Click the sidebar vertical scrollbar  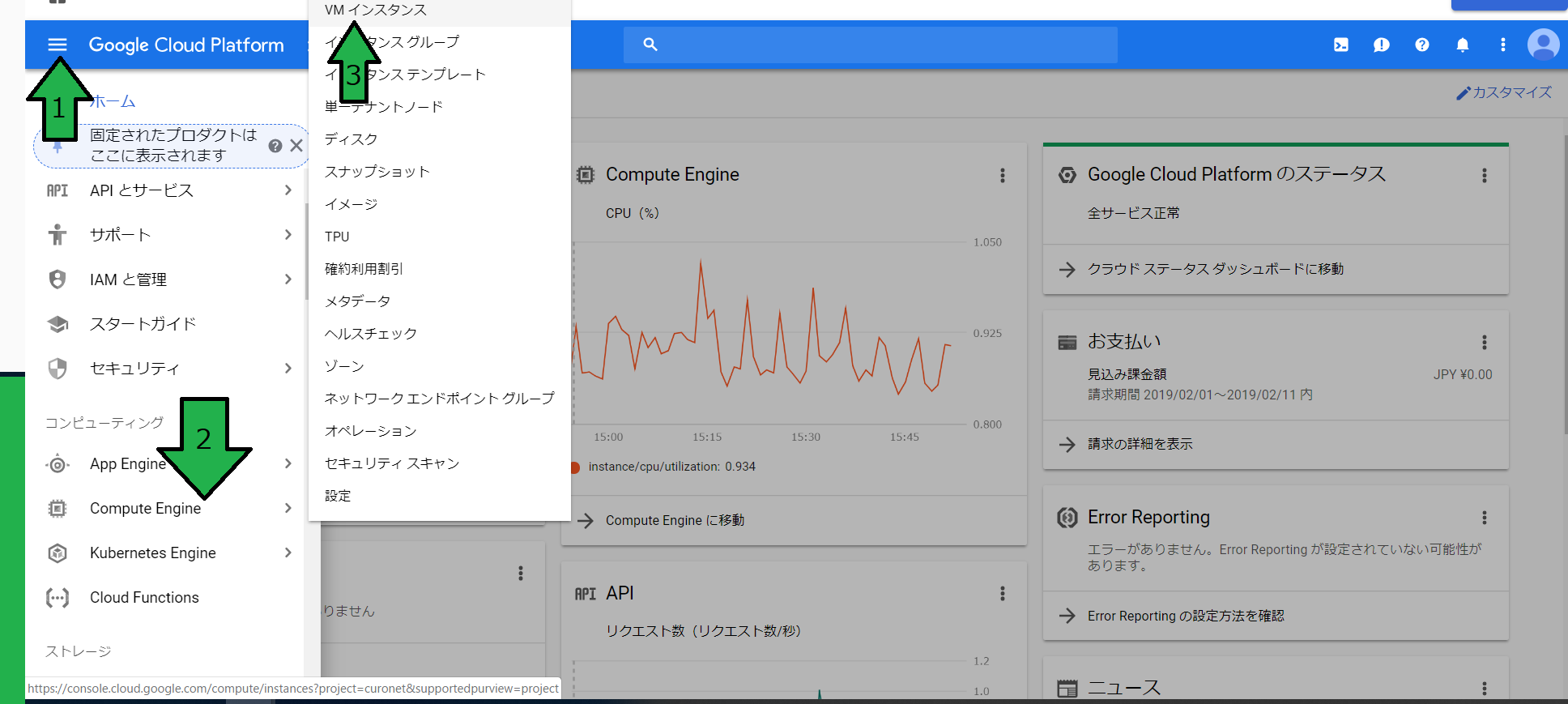coord(306,251)
